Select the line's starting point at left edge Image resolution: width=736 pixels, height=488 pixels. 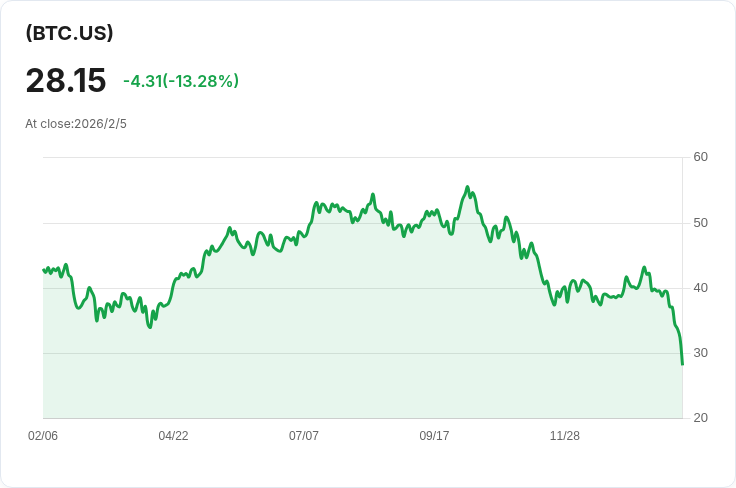pos(43,270)
